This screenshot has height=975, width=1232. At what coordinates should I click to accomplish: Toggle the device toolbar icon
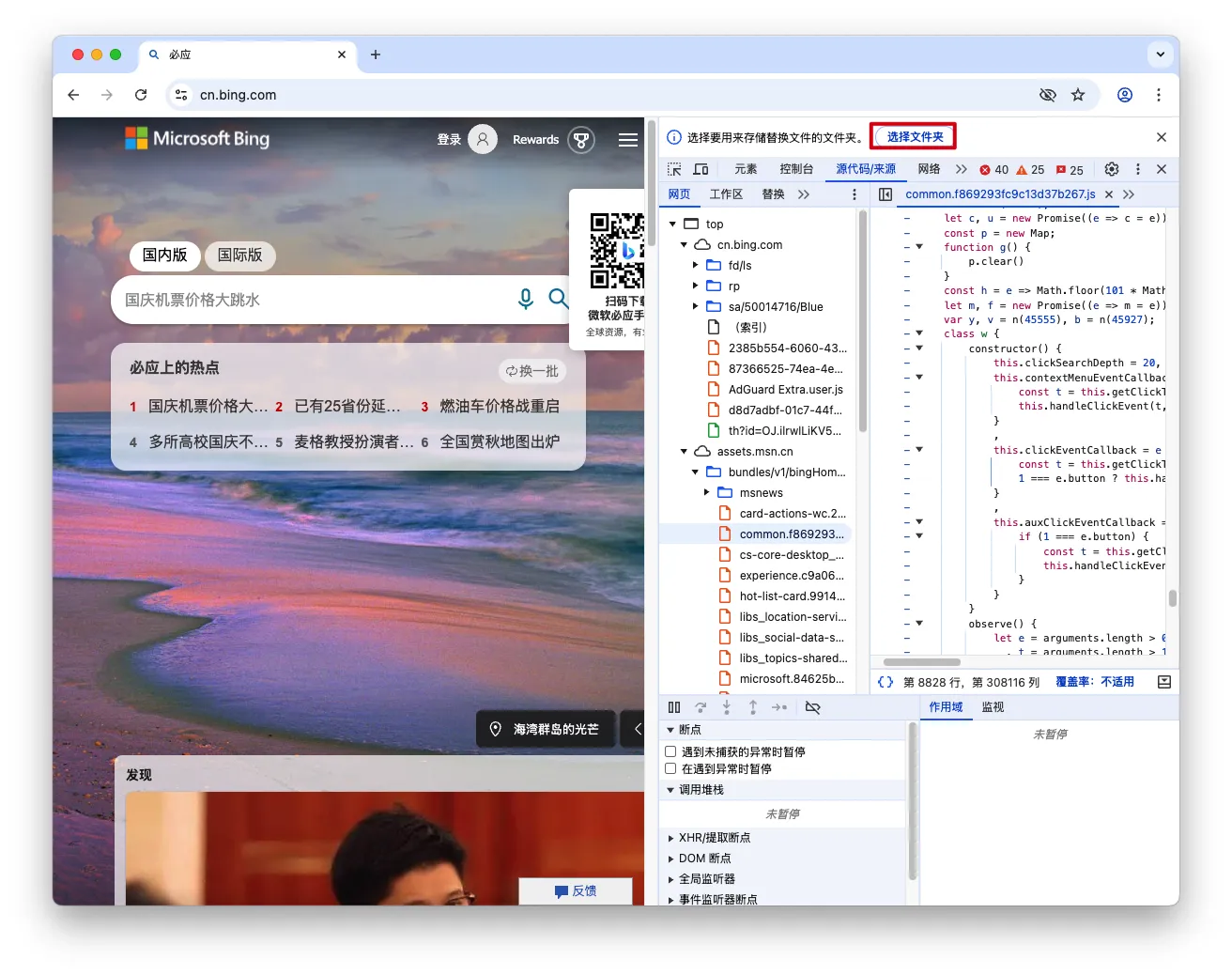point(701,169)
